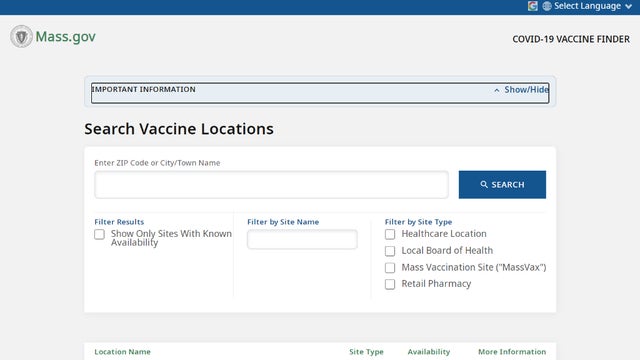Toggle the Important Information Show/Hide expander

pos(522,89)
